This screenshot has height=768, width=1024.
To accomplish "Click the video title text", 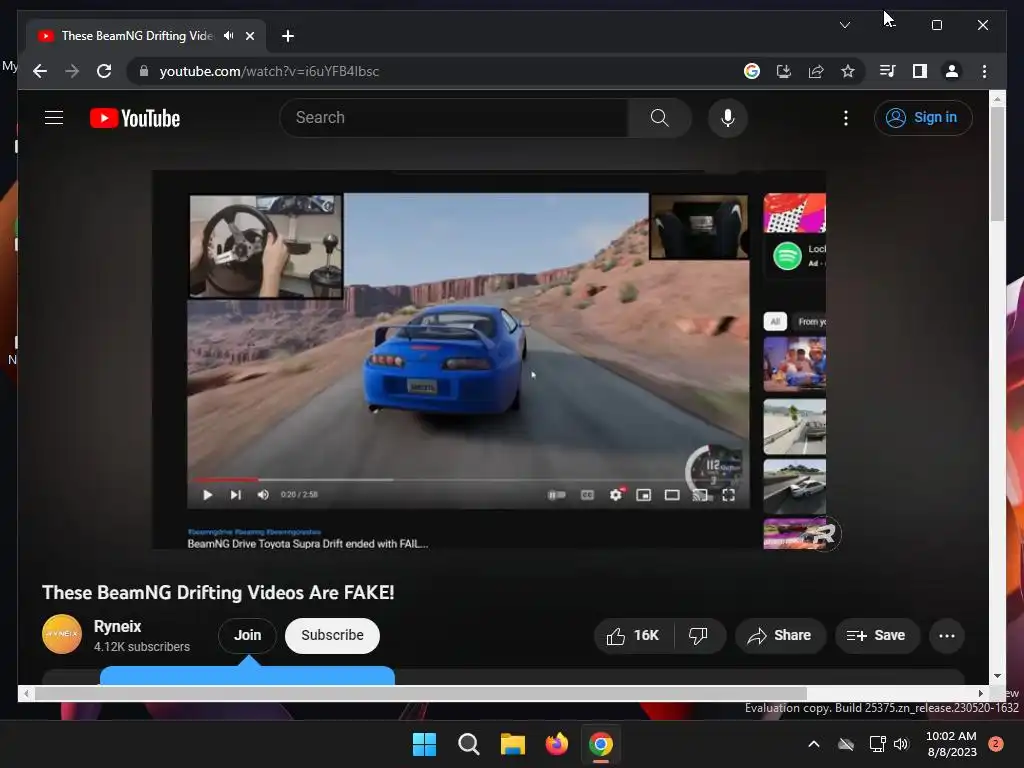I will [218, 593].
